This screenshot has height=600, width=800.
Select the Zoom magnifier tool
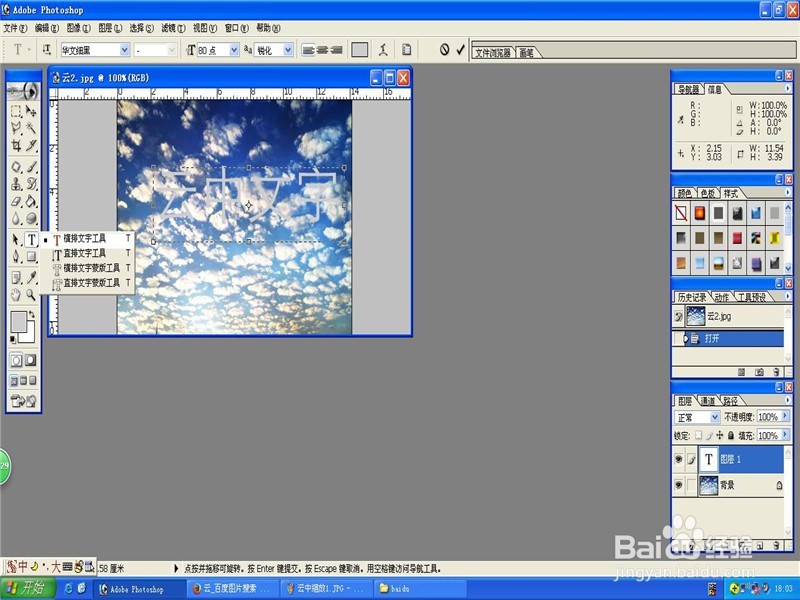(x=31, y=295)
